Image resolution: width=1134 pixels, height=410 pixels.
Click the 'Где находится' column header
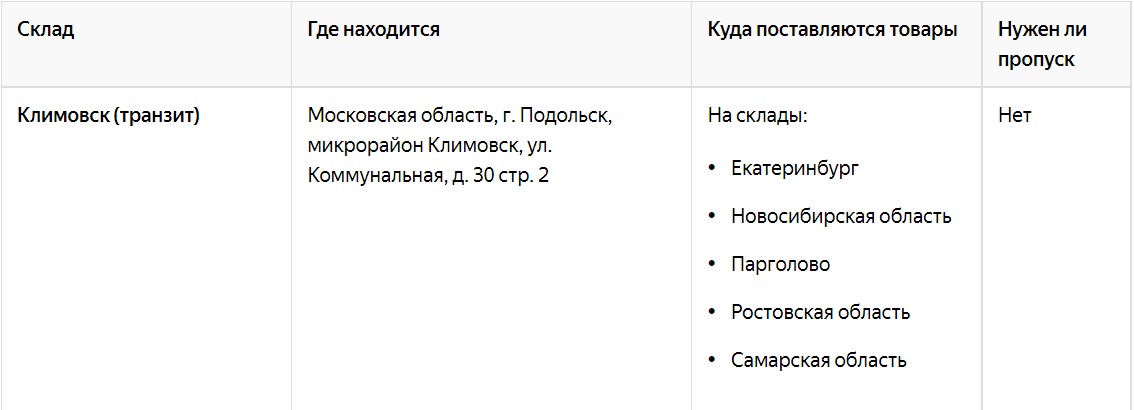373,30
